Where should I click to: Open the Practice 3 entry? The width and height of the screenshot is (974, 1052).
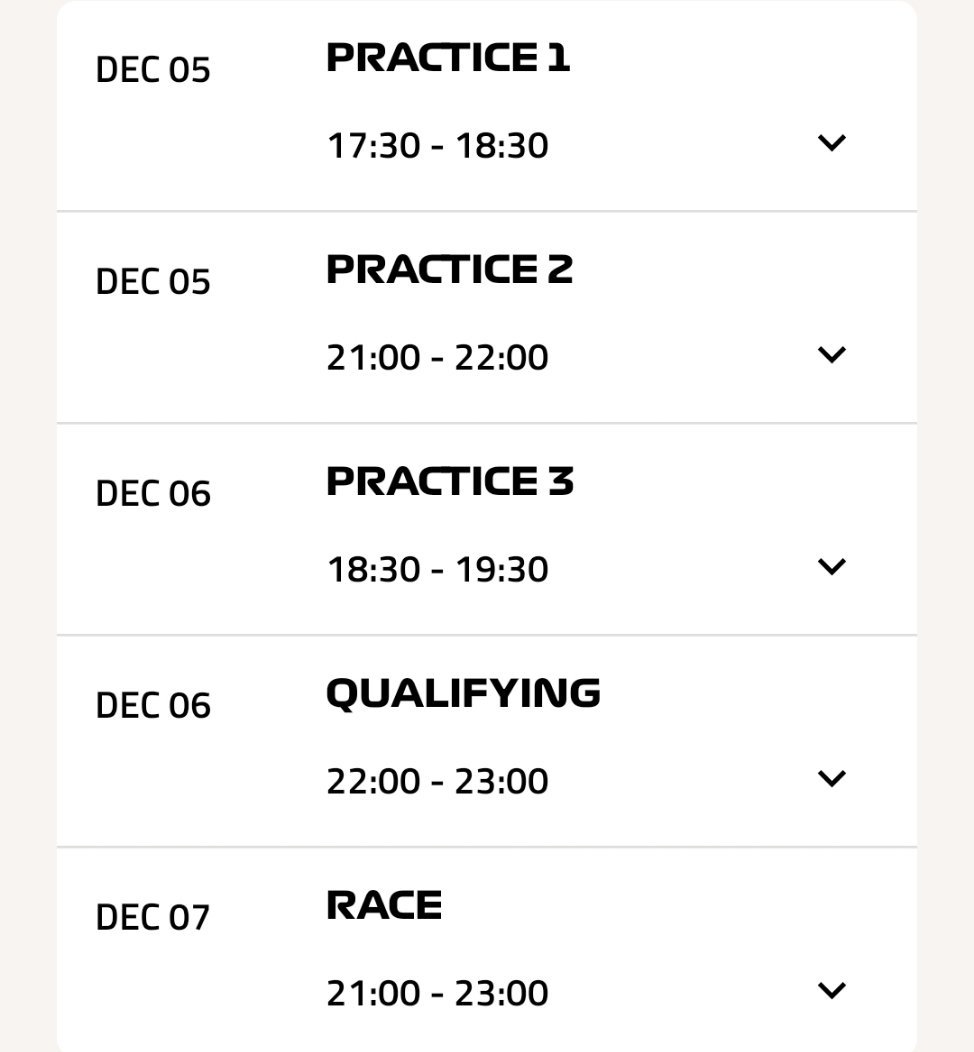pyautogui.click(x=449, y=482)
